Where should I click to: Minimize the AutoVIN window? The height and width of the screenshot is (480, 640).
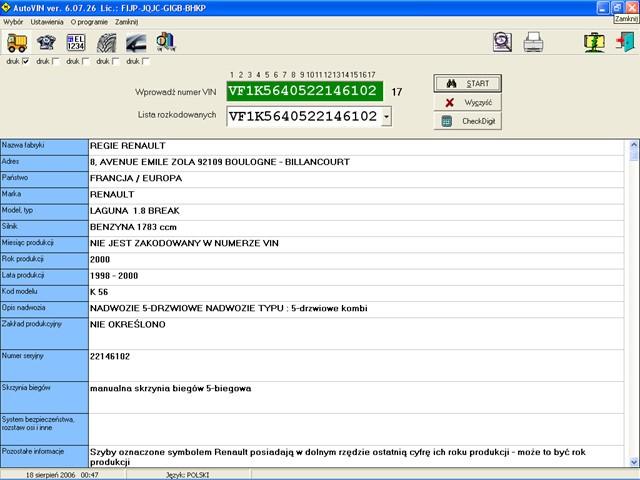(x=603, y=7)
